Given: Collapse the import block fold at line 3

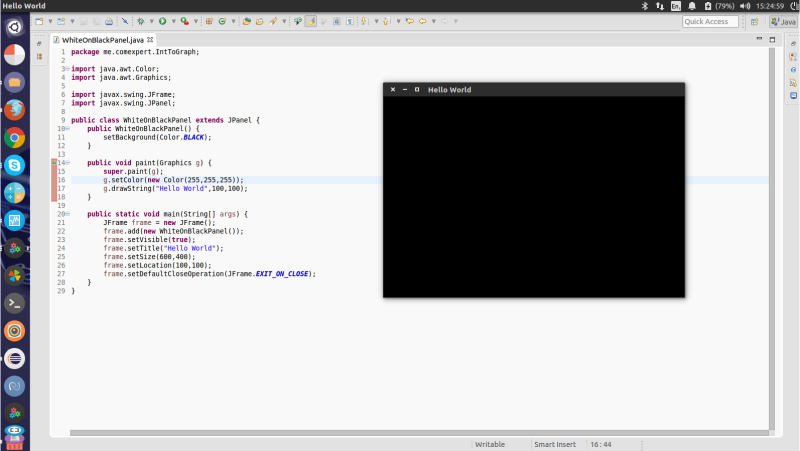Looking at the screenshot, I should click(67, 69).
